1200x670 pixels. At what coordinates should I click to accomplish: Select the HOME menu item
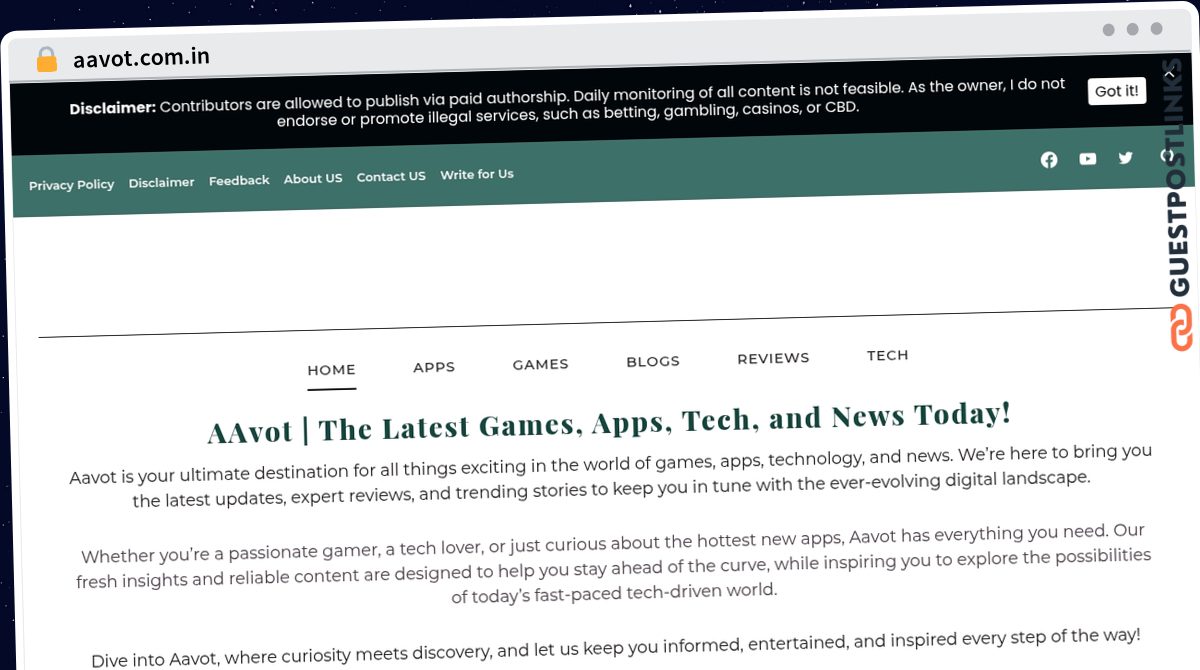(x=331, y=370)
